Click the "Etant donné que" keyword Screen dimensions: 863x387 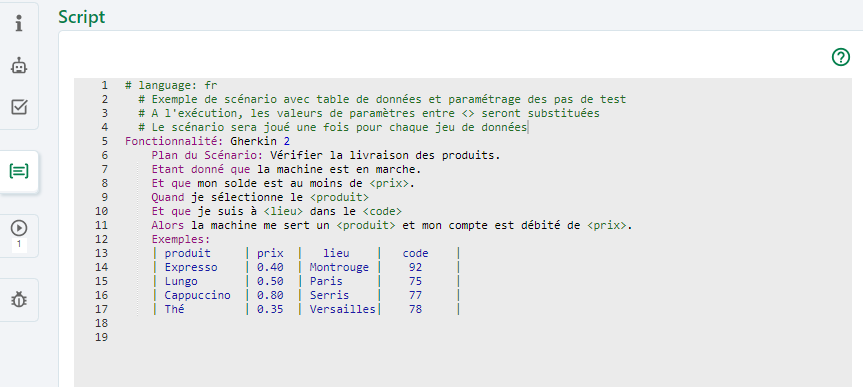201,169
